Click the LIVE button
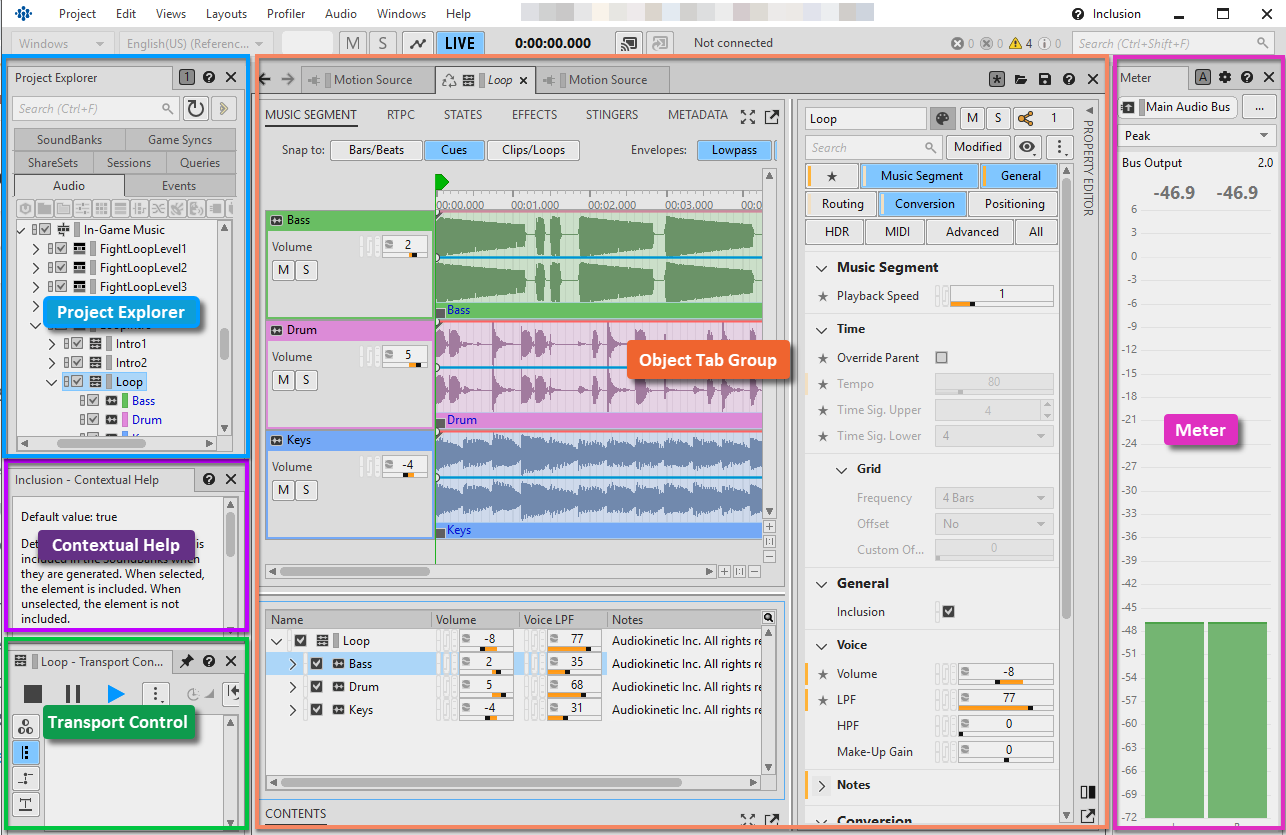Image resolution: width=1286 pixels, height=835 pixels. coord(459,43)
